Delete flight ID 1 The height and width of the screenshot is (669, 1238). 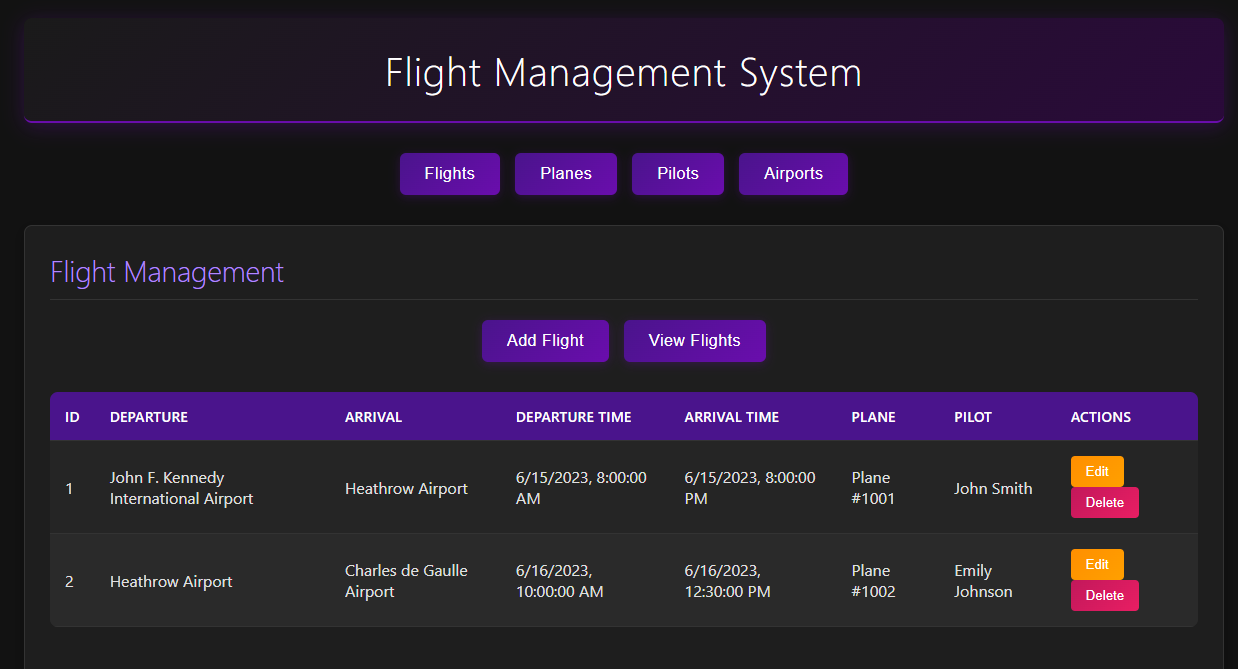coord(1104,503)
